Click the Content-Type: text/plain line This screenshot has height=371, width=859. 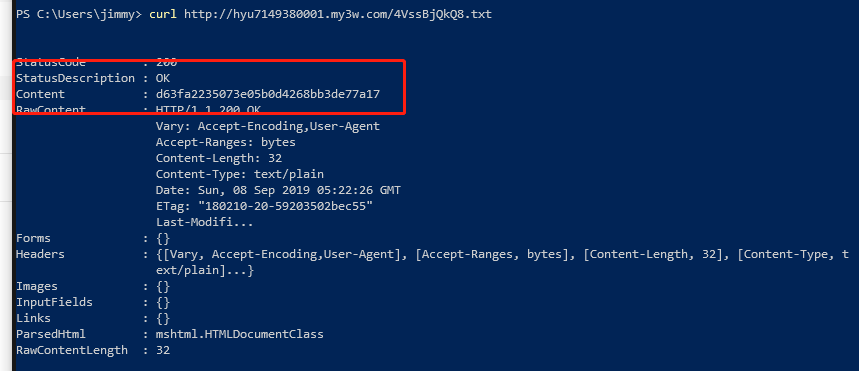[240, 174]
